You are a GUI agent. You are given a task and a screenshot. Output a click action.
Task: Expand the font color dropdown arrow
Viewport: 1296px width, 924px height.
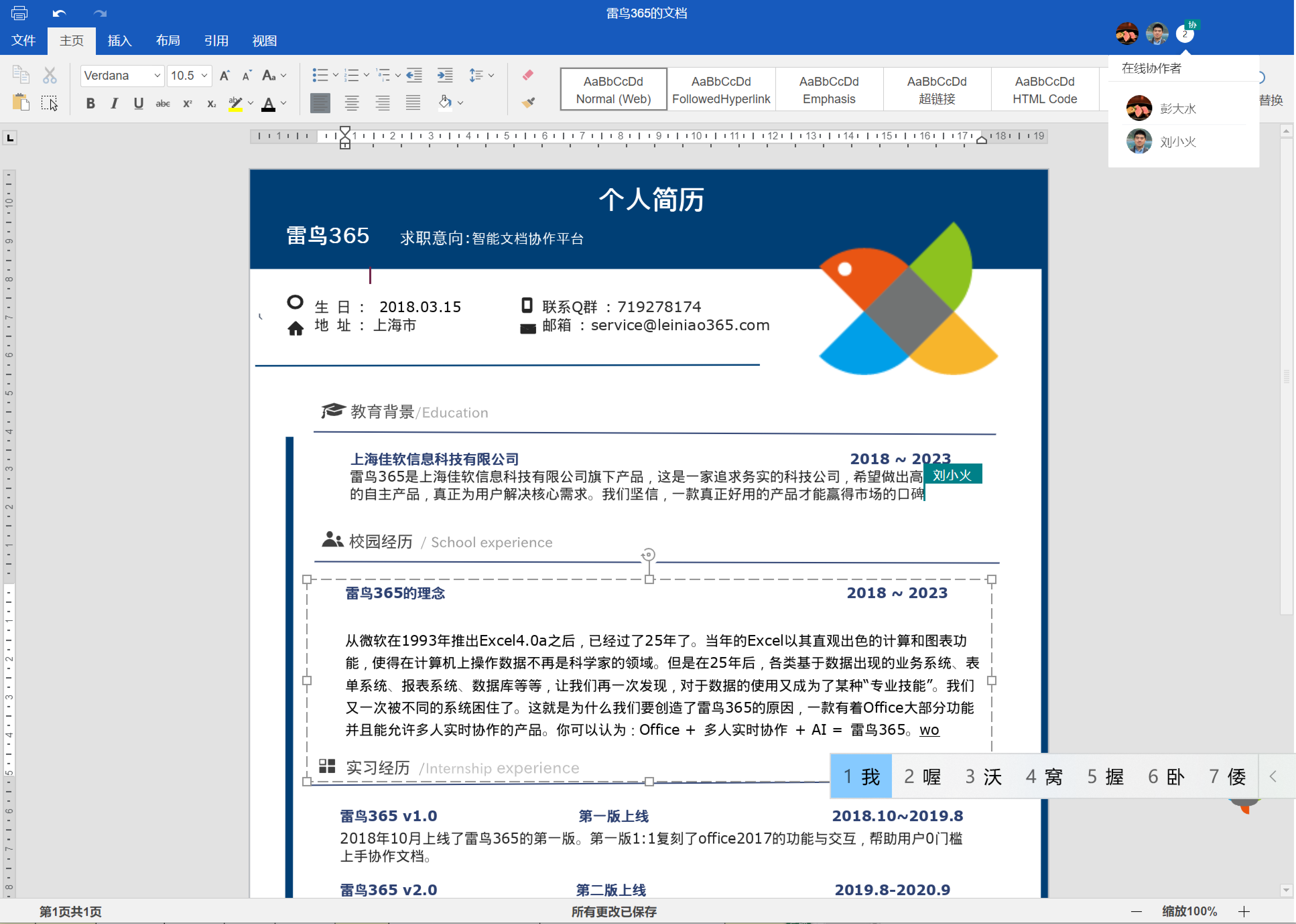tap(283, 103)
